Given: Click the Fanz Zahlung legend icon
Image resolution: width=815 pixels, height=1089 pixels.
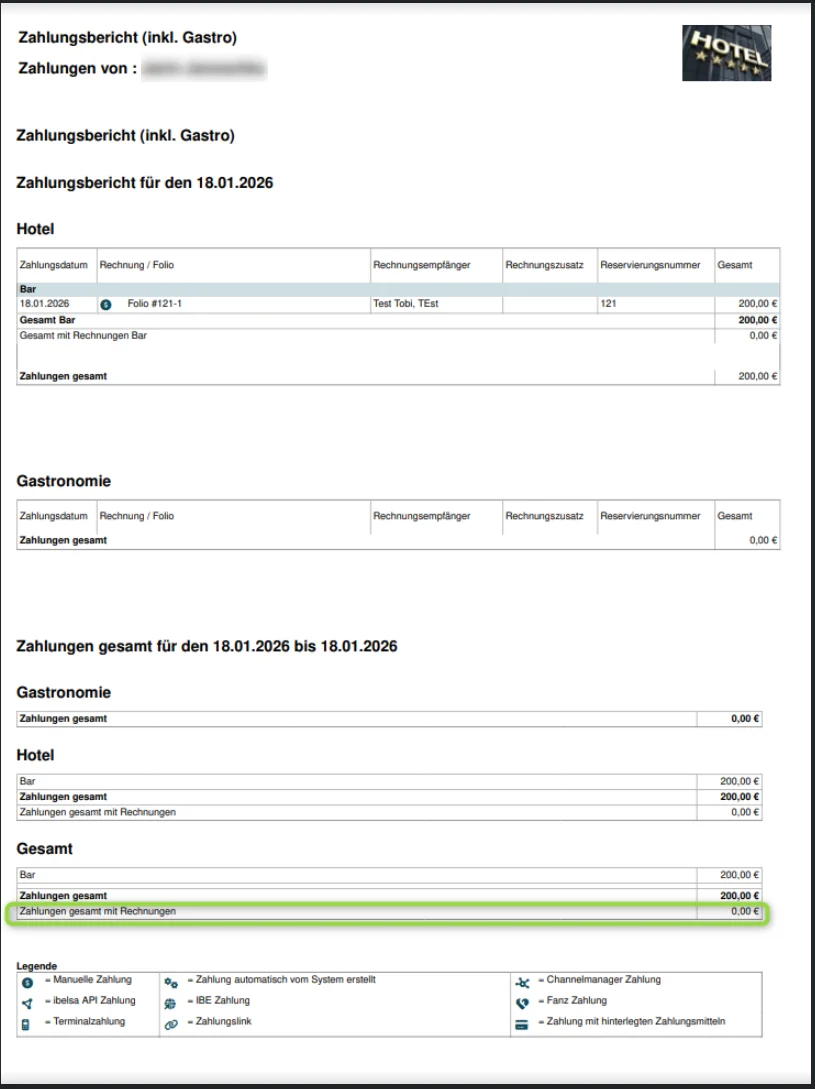Looking at the screenshot, I should click(x=522, y=1003).
